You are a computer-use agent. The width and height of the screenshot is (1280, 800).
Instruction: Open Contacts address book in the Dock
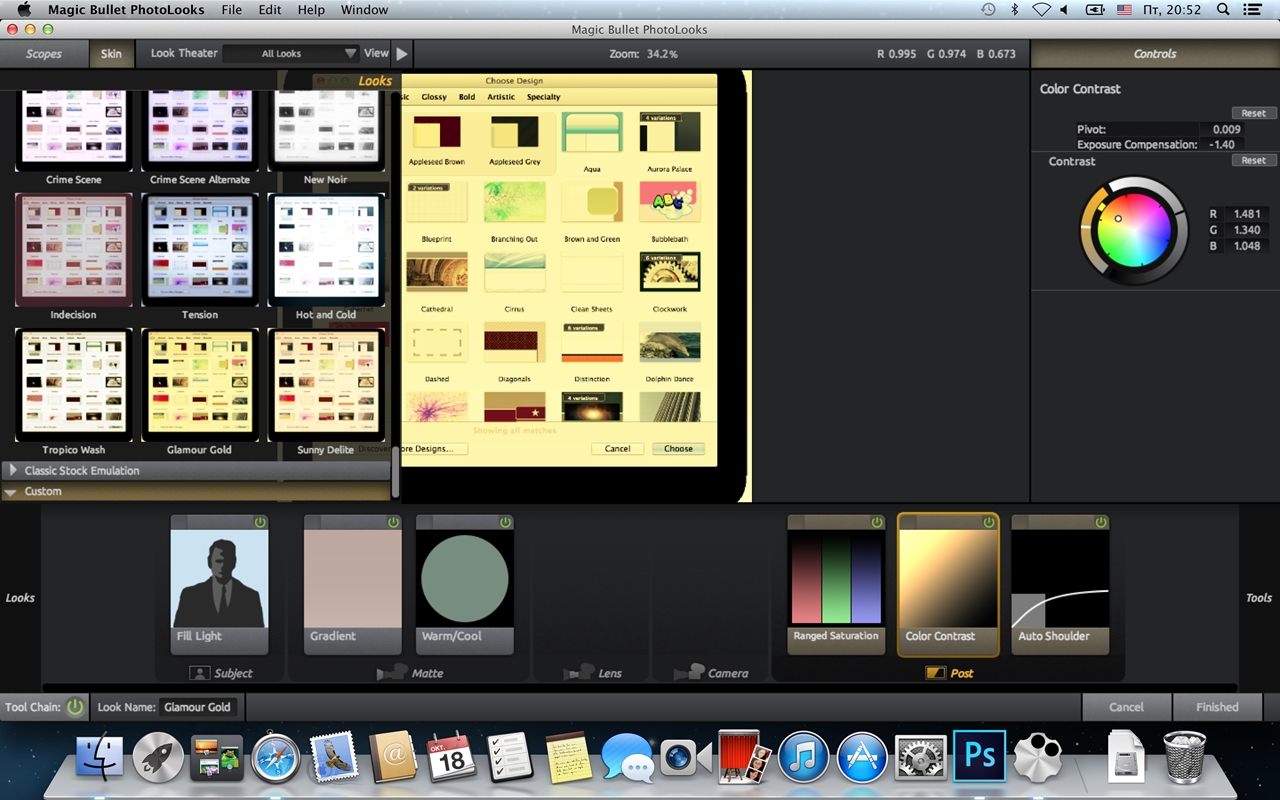(x=392, y=759)
